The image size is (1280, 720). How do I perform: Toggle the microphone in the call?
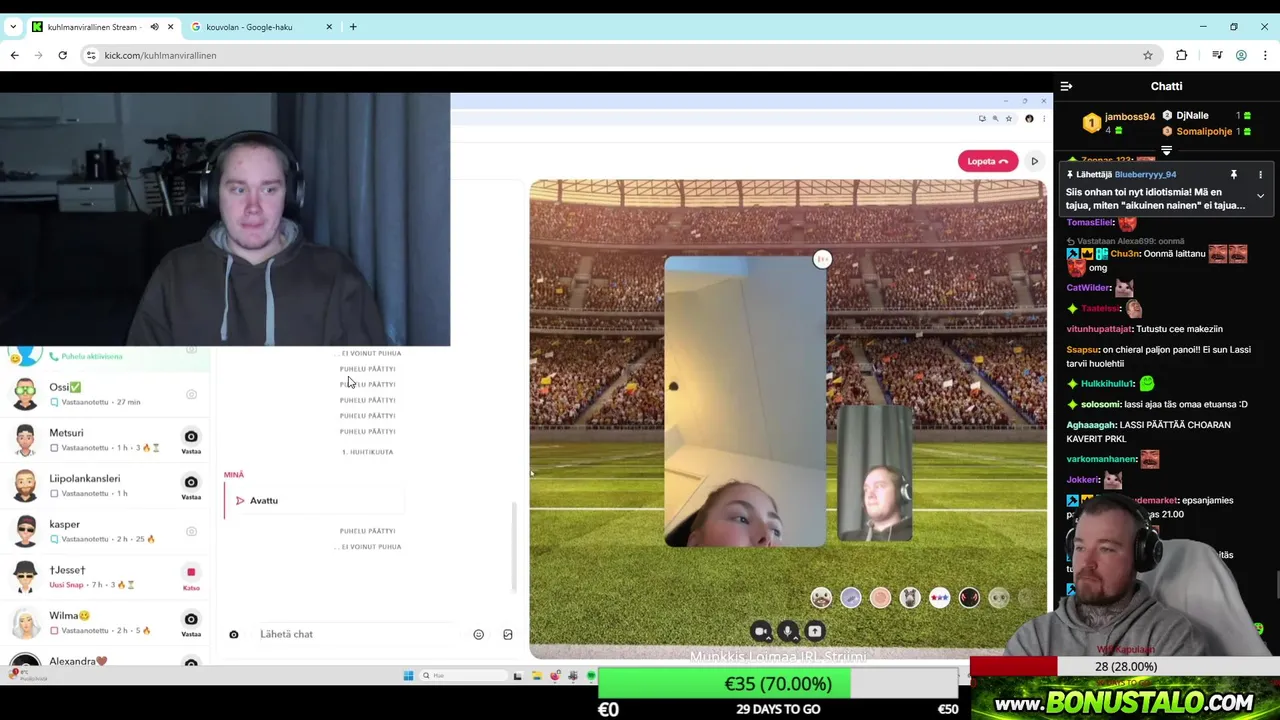coord(788,631)
